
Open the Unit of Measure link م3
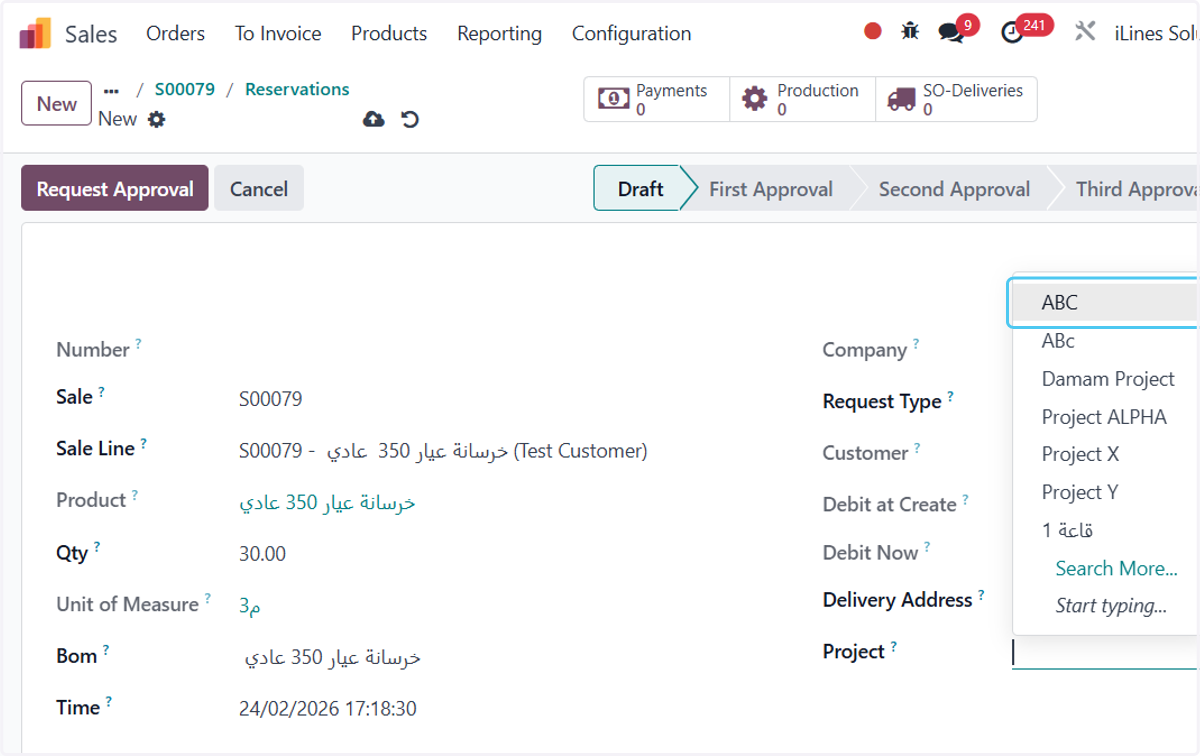250,606
